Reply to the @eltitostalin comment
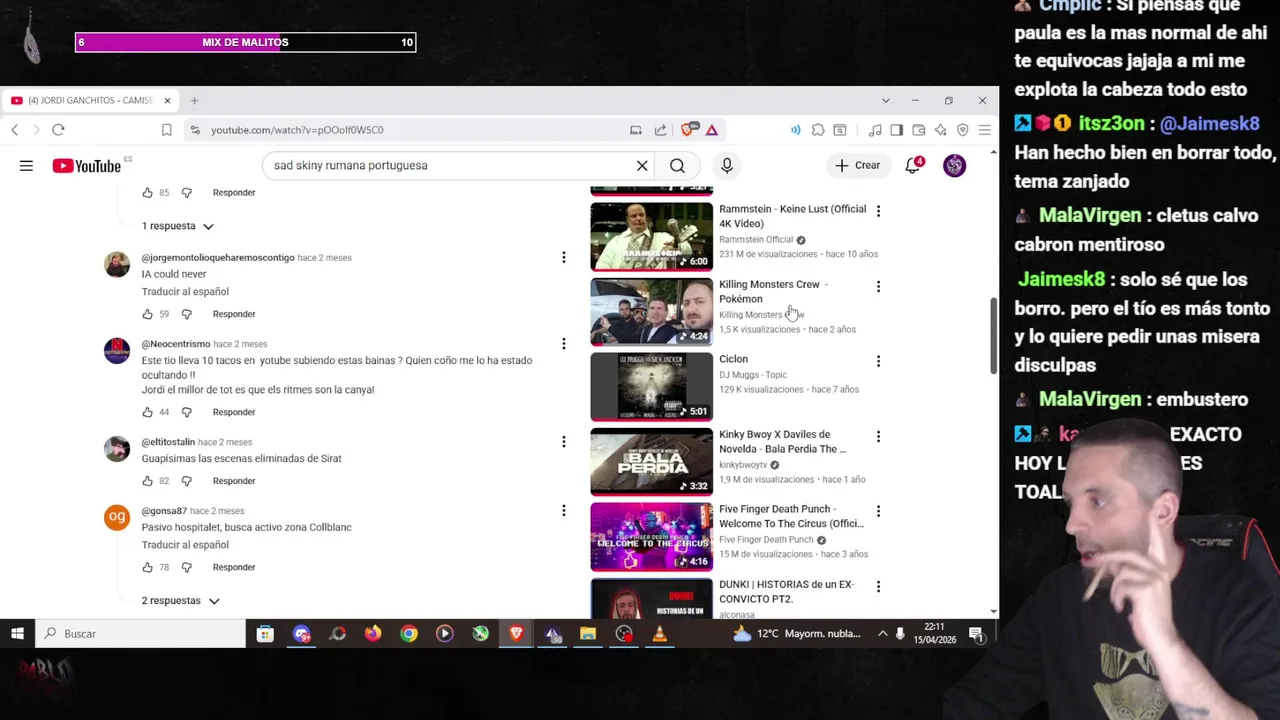The height and width of the screenshot is (720, 1280). [234, 481]
